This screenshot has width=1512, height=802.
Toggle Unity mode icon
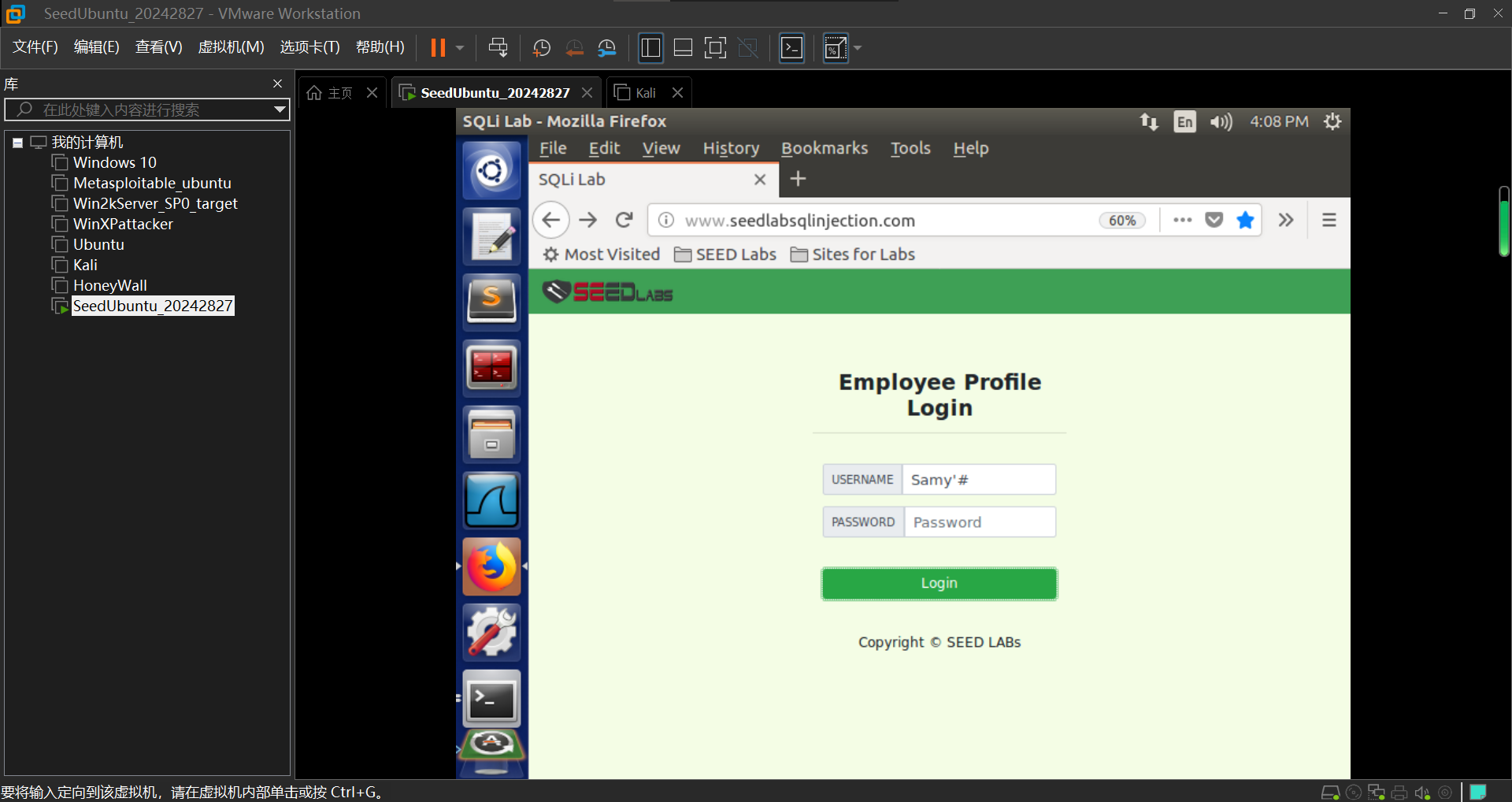pos(747,48)
